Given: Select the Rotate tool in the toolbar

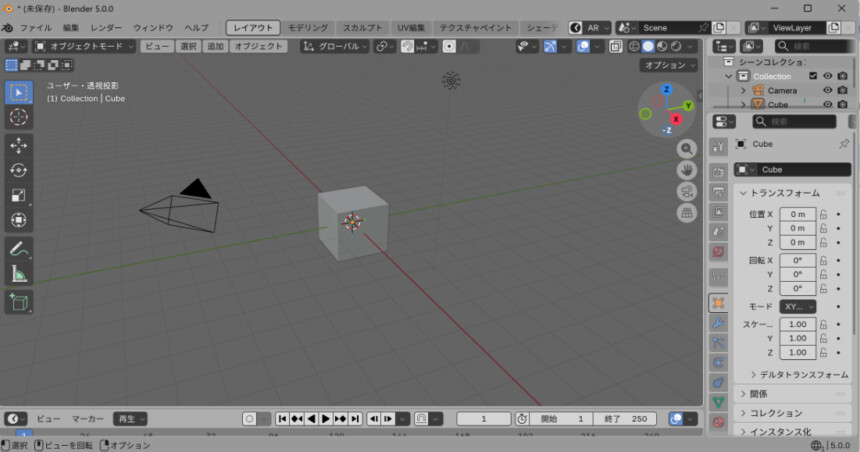Looking at the screenshot, I should pos(18,170).
